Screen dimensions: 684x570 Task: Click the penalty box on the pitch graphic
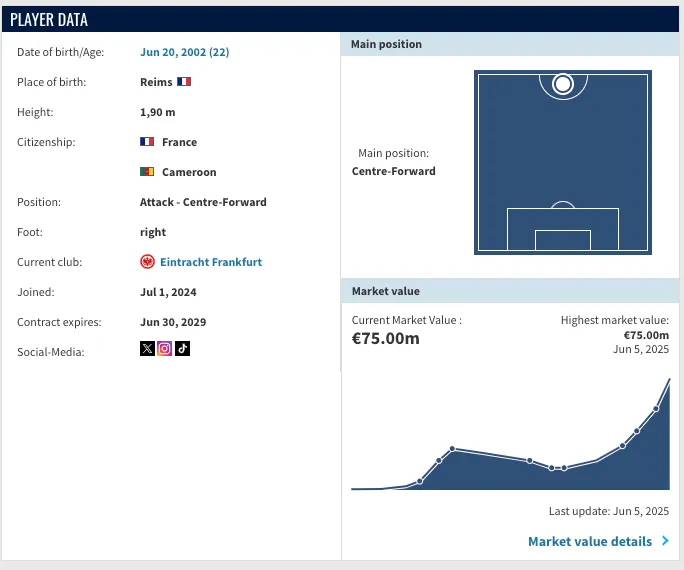coord(563,229)
